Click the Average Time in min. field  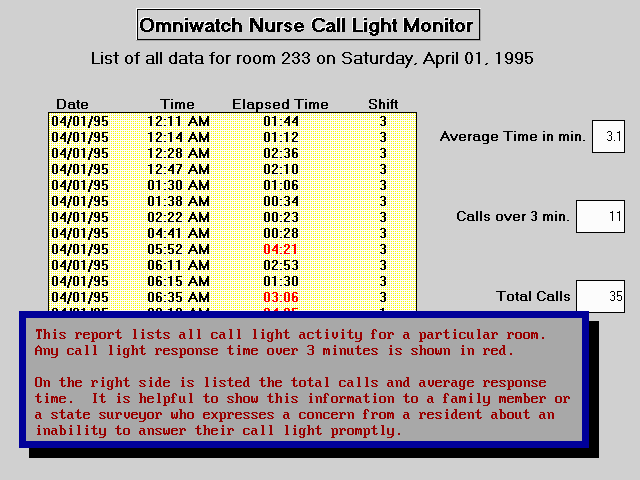point(607,136)
